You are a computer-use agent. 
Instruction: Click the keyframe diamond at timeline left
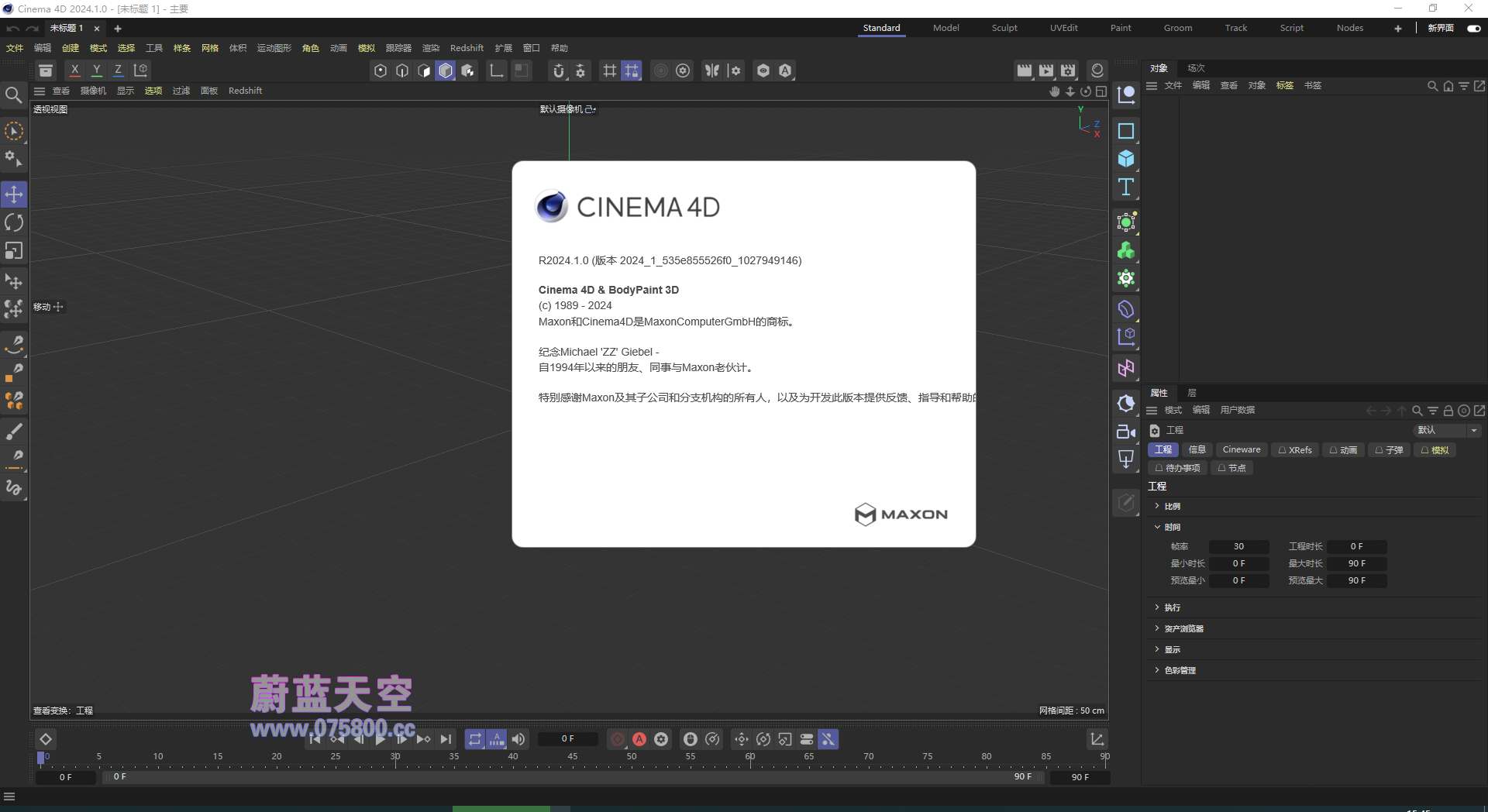(46, 739)
